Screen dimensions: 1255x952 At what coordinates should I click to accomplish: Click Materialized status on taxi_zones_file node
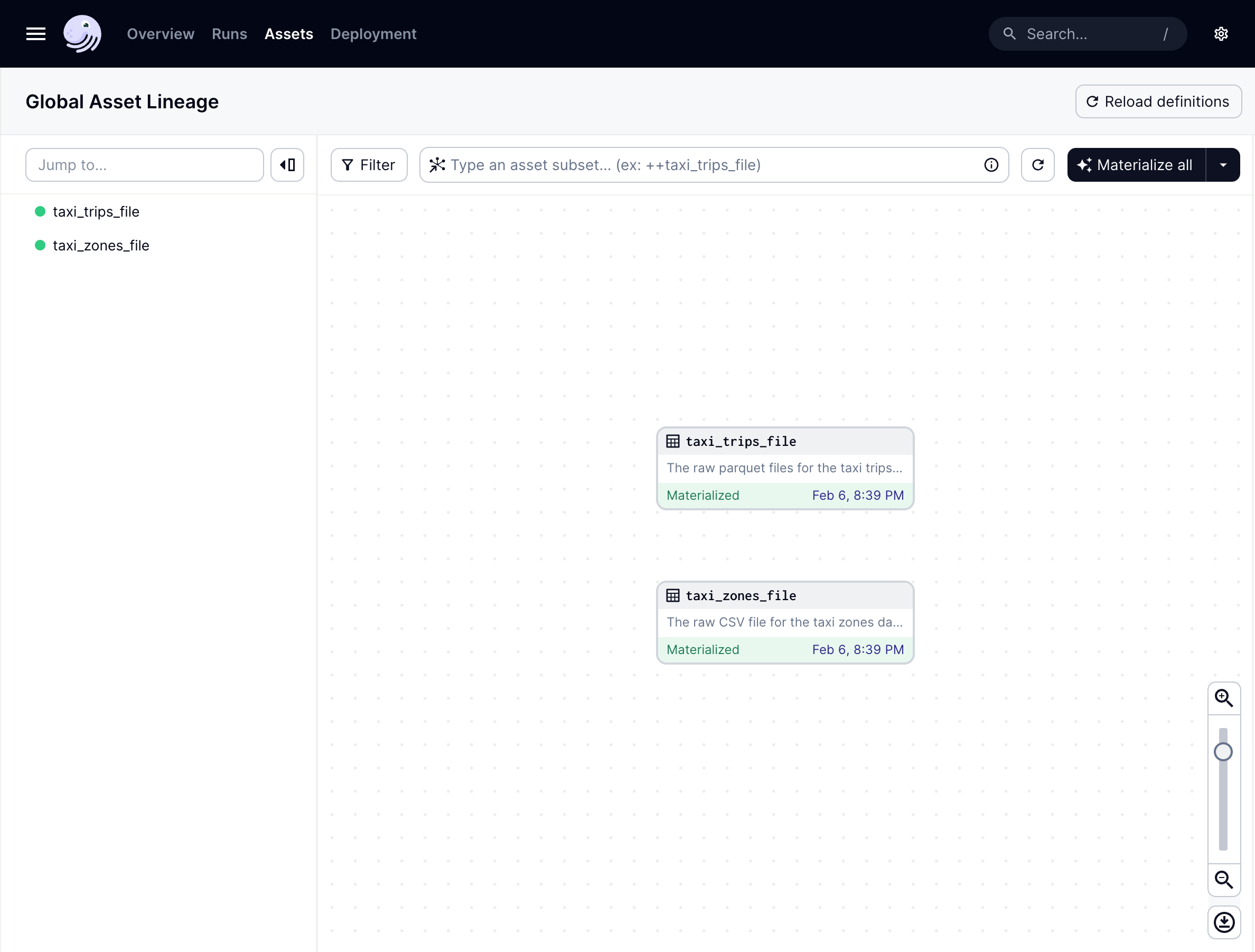coord(703,650)
